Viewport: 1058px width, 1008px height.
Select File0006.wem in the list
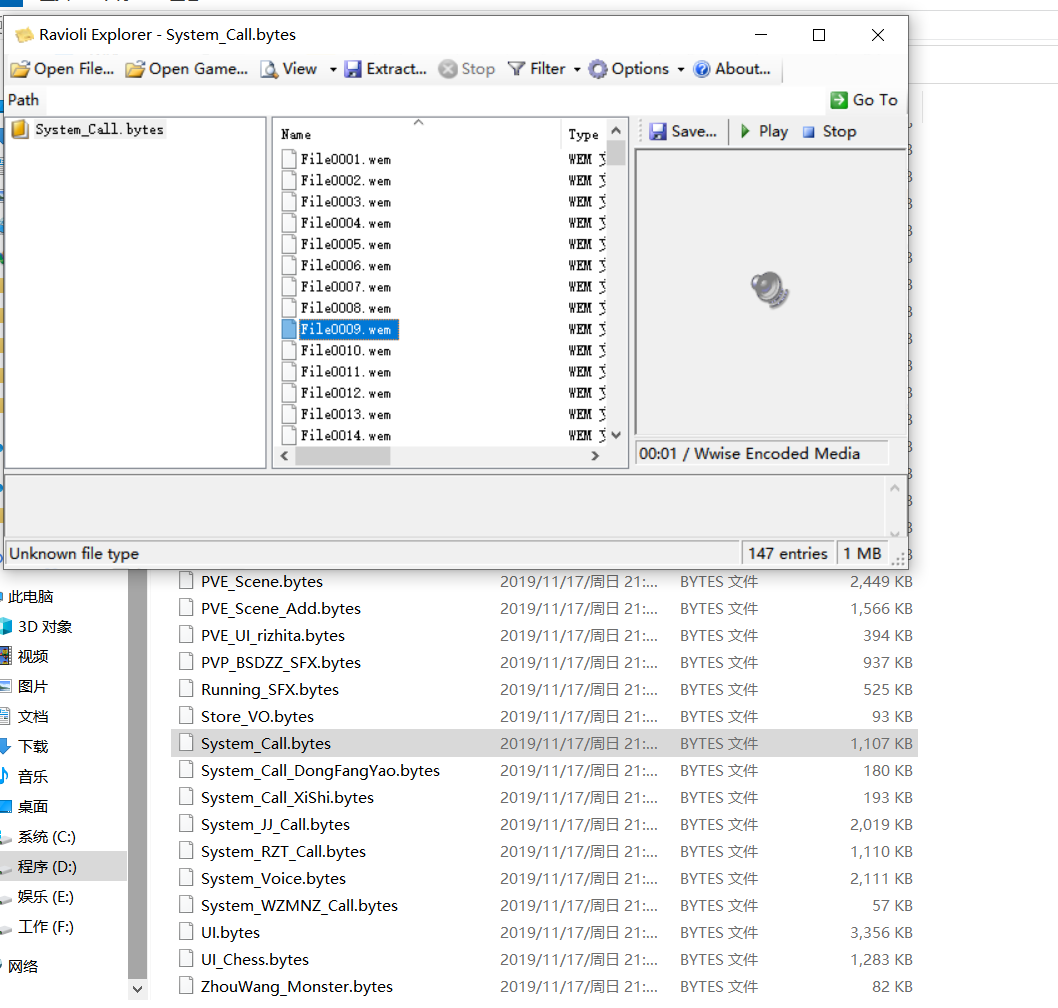(x=337, y=266)
